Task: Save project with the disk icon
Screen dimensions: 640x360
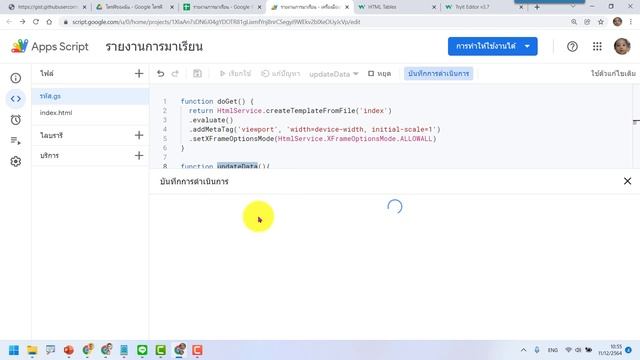Action: [197, 73]
